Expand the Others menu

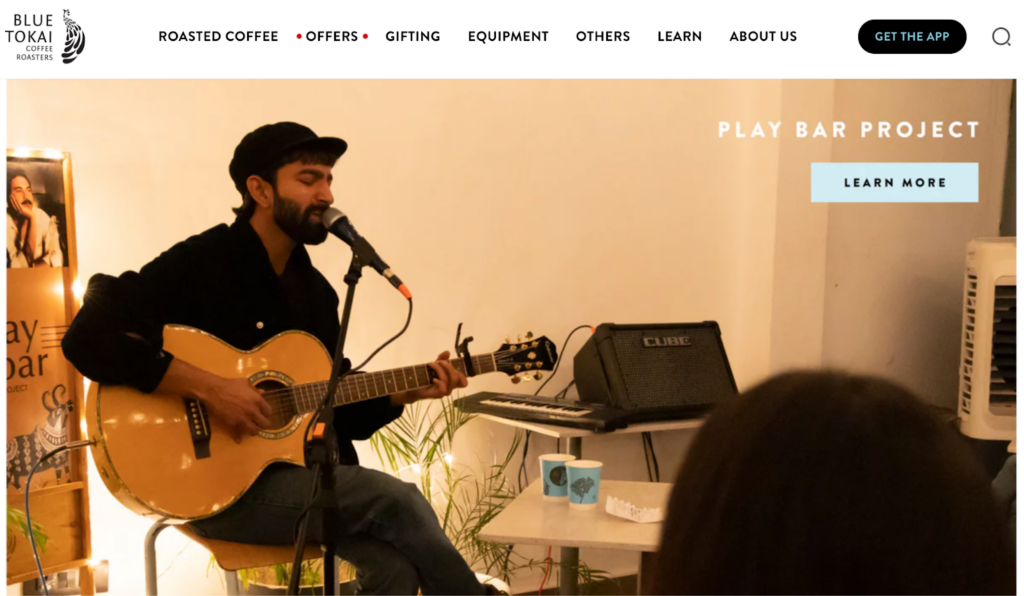click(603, 37)
